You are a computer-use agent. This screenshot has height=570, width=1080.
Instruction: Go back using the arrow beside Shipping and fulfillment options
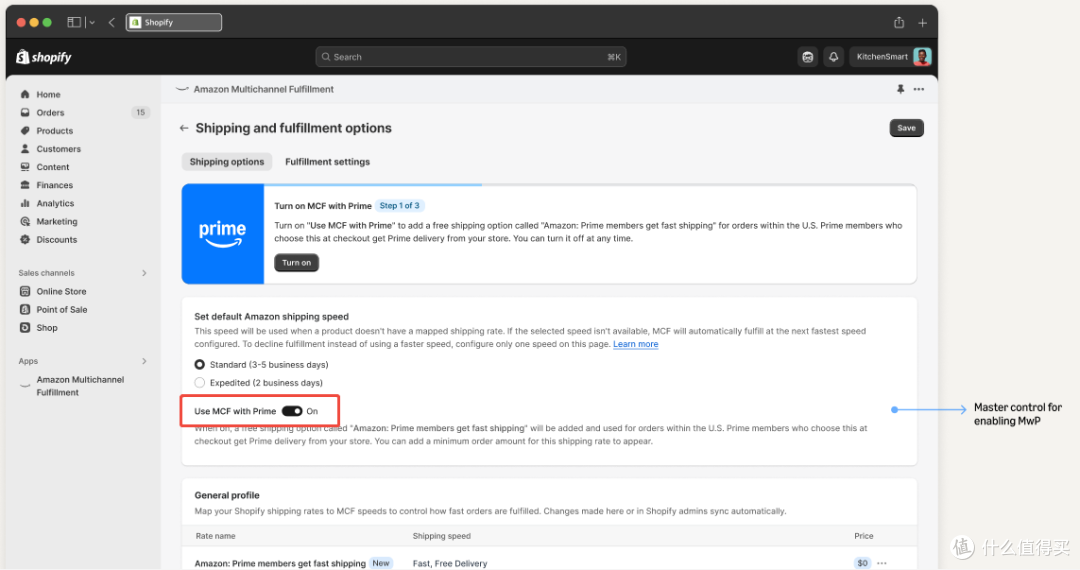click(x=184, y=128)
